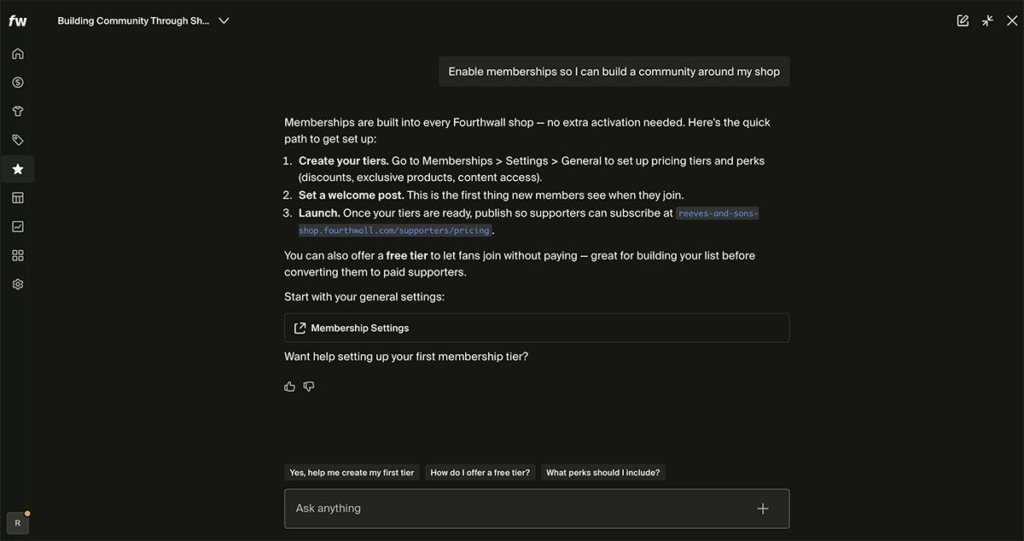Click the R account avatar
Viewport: 1024px width, 541px height.
18,523
